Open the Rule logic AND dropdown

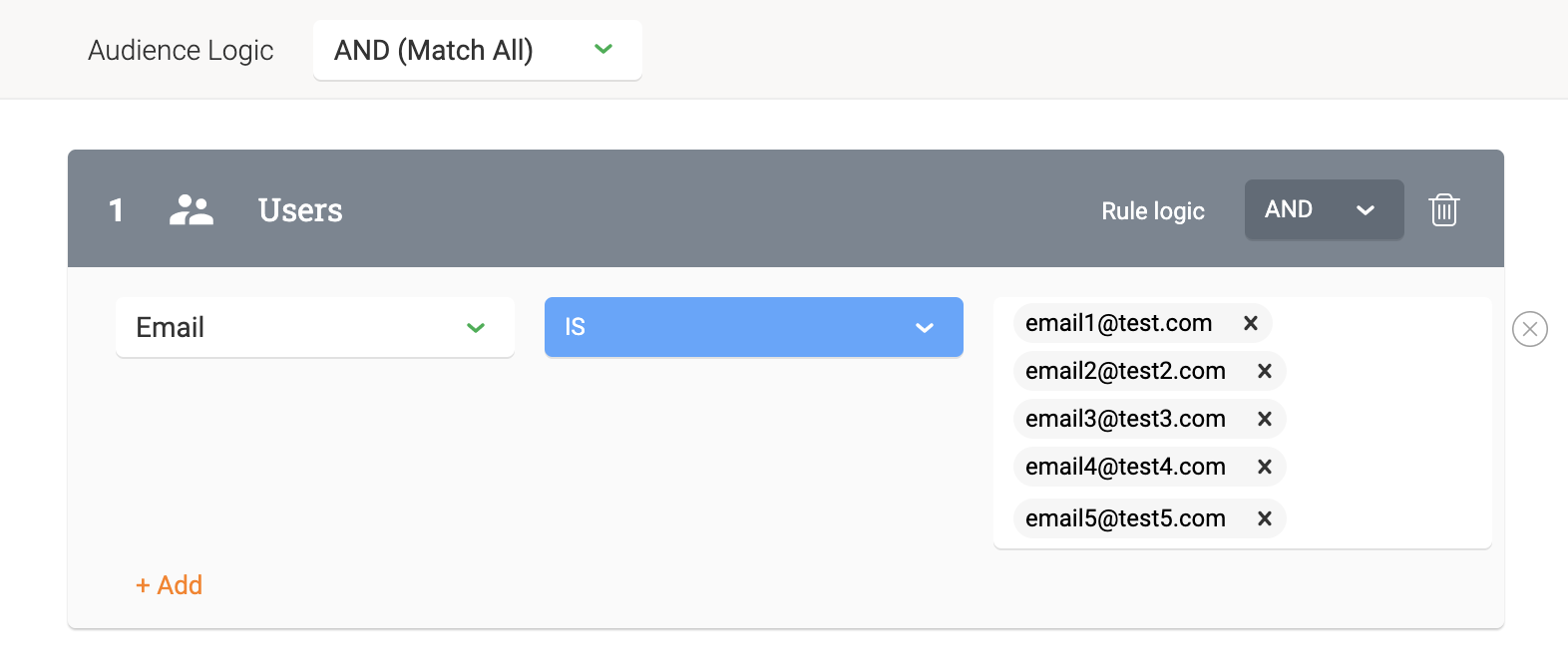coord(1324,209)
